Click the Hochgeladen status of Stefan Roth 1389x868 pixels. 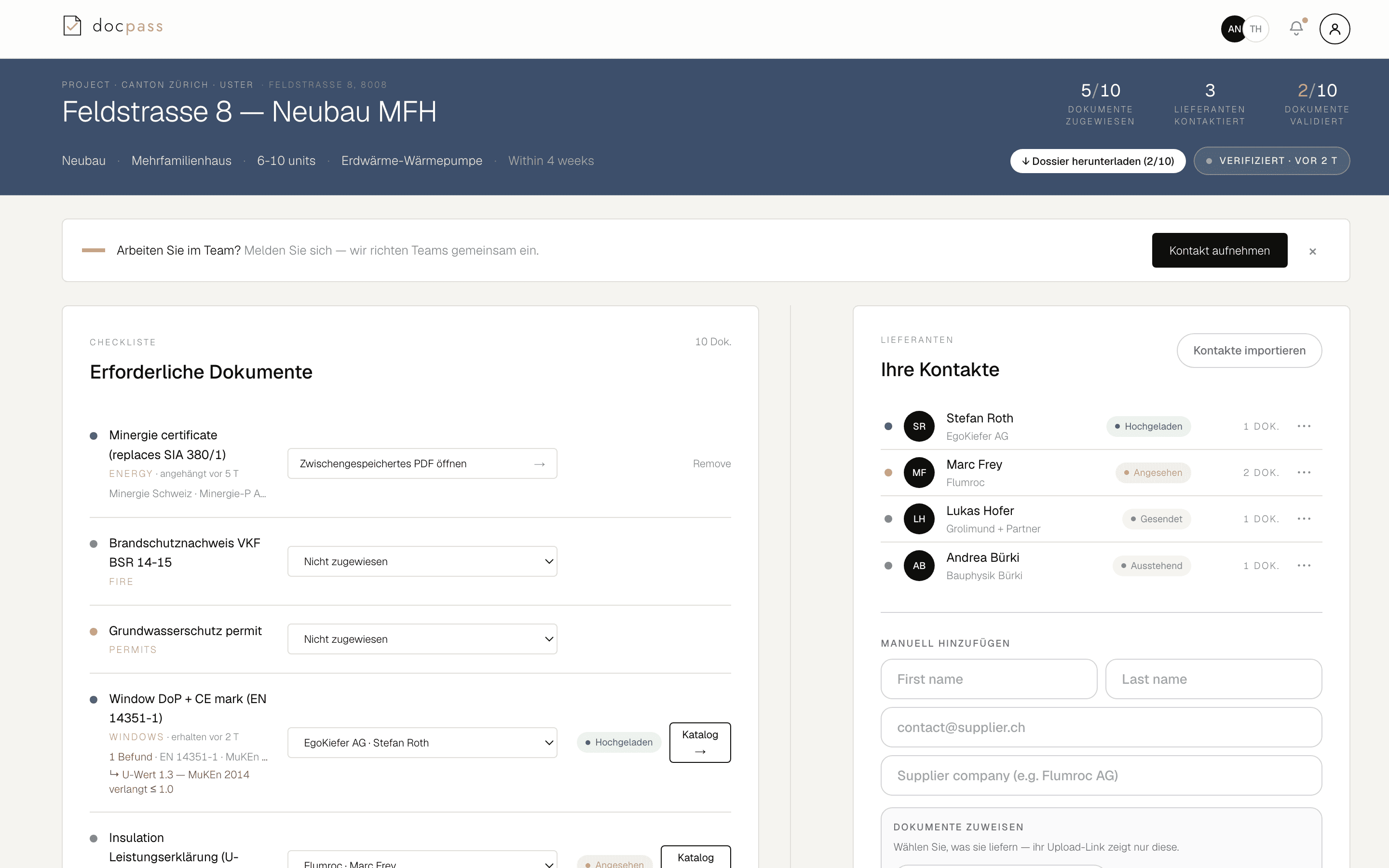point(1148,427)
